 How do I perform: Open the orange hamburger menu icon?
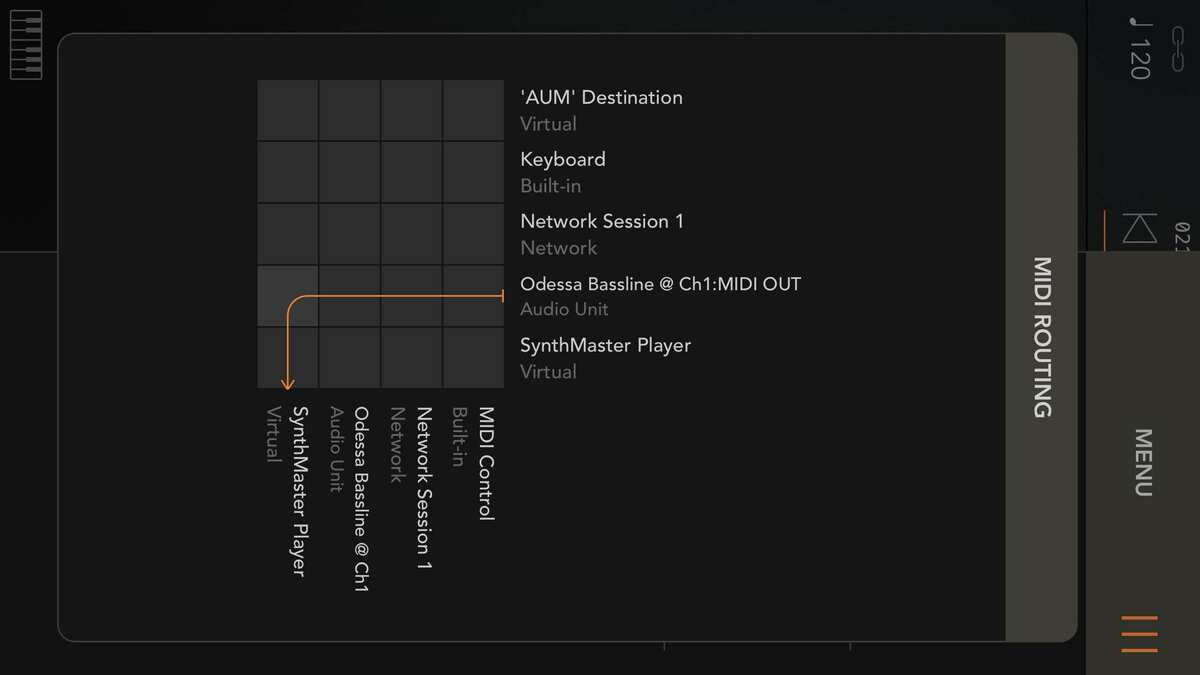[x=1139, y=634]
